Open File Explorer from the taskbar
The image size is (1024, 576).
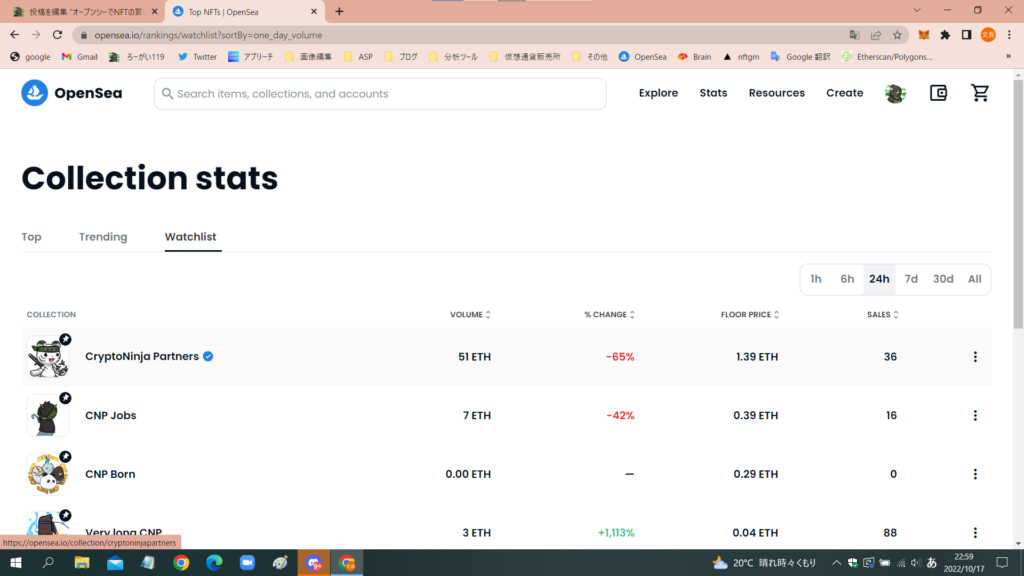tap(82, 563)
